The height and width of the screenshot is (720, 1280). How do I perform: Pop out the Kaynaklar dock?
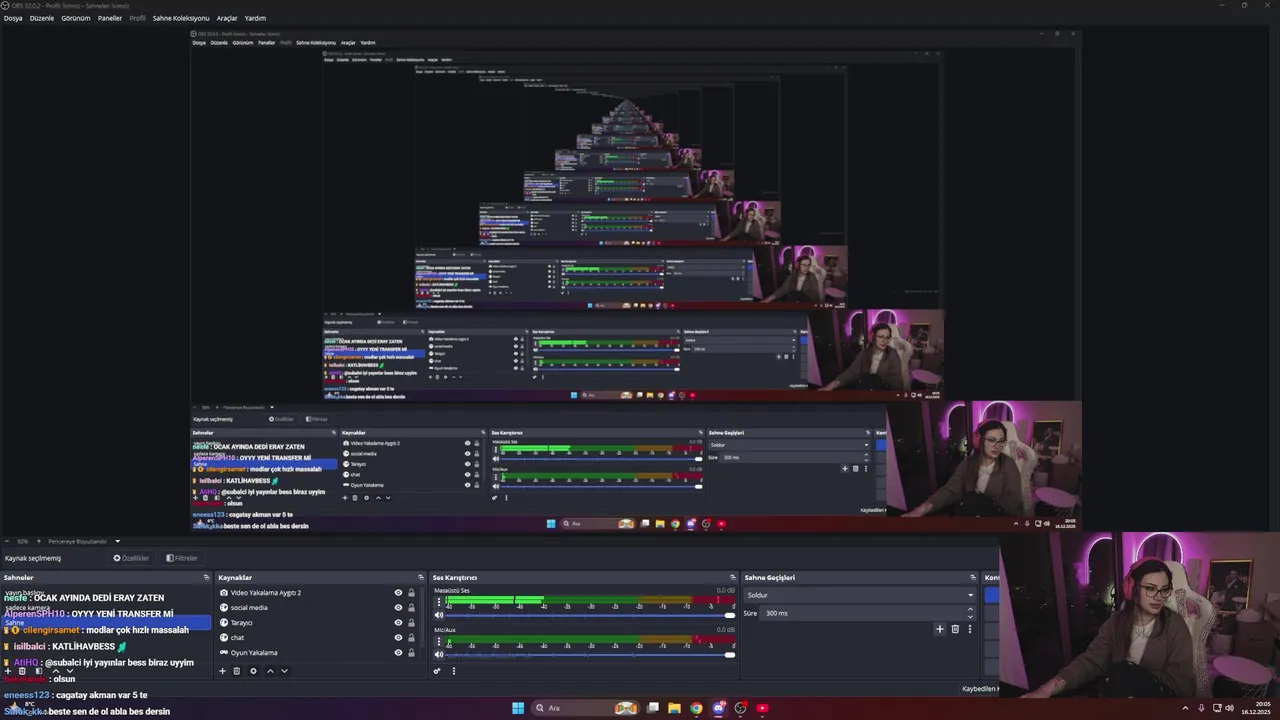[x=420, y=577]
